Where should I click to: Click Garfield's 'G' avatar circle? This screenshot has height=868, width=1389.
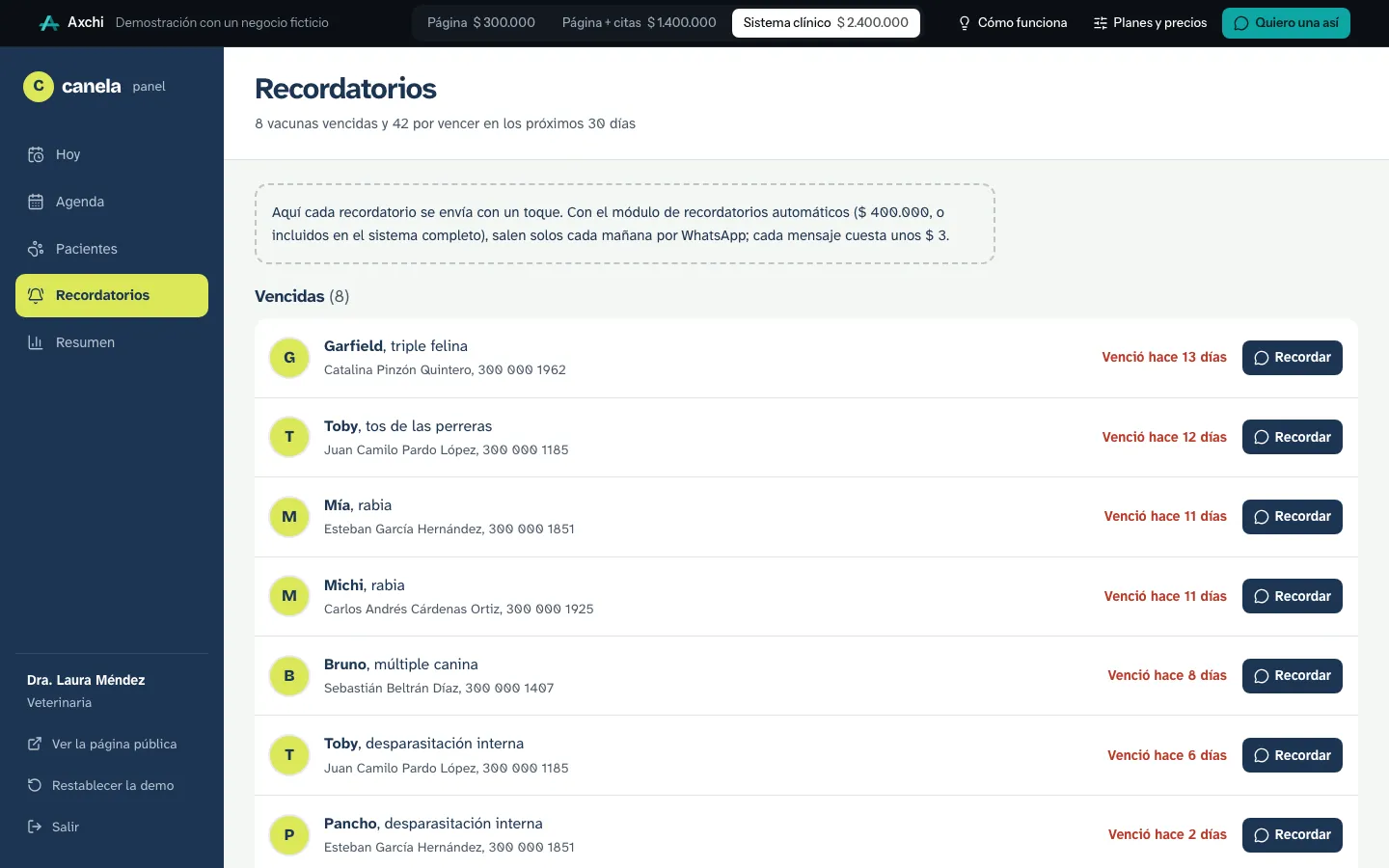point(289,358)
